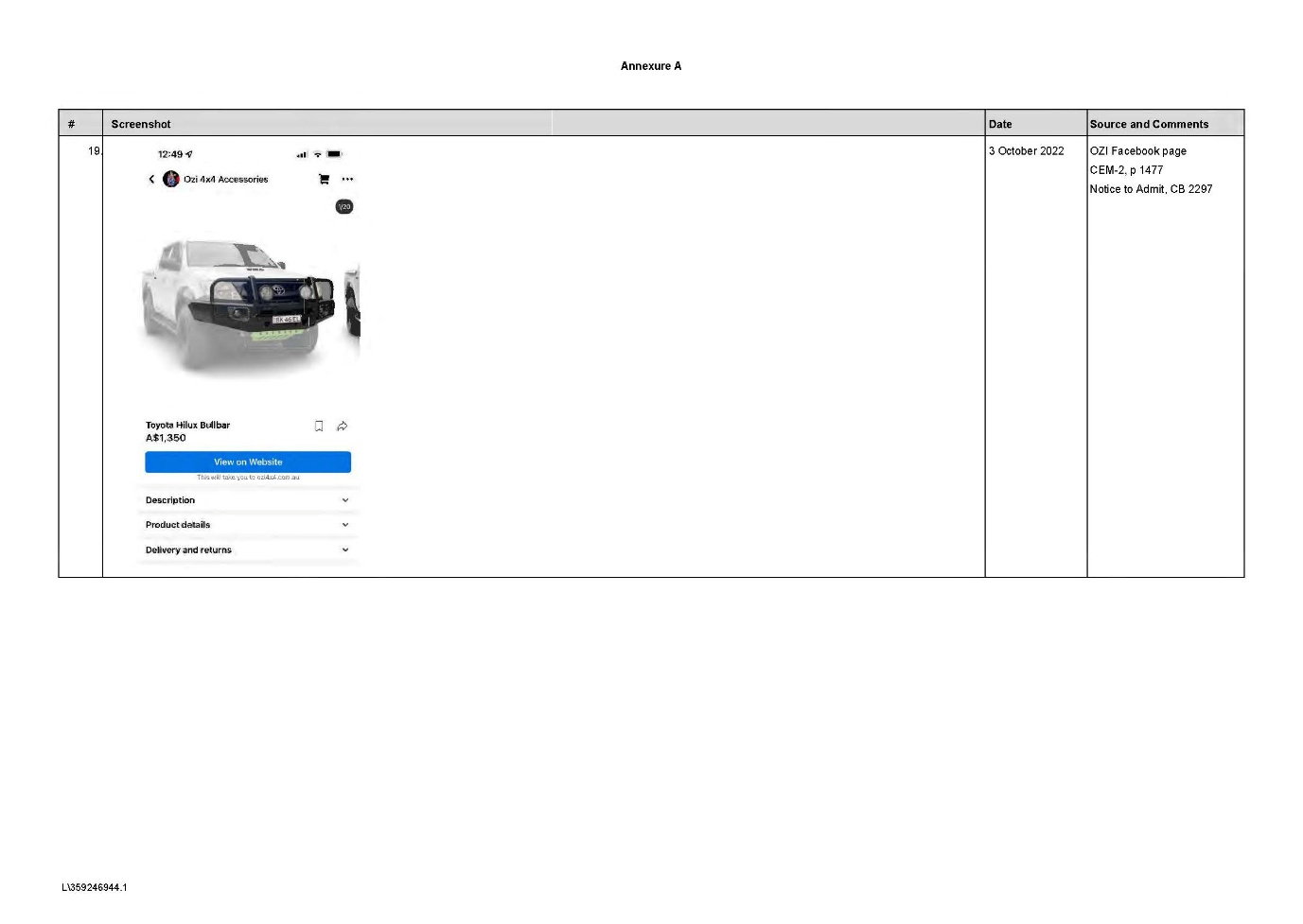Click the Ozi 4x4 Accessories page title
This screenshot has height=924, width=1303.
[225, 179]
